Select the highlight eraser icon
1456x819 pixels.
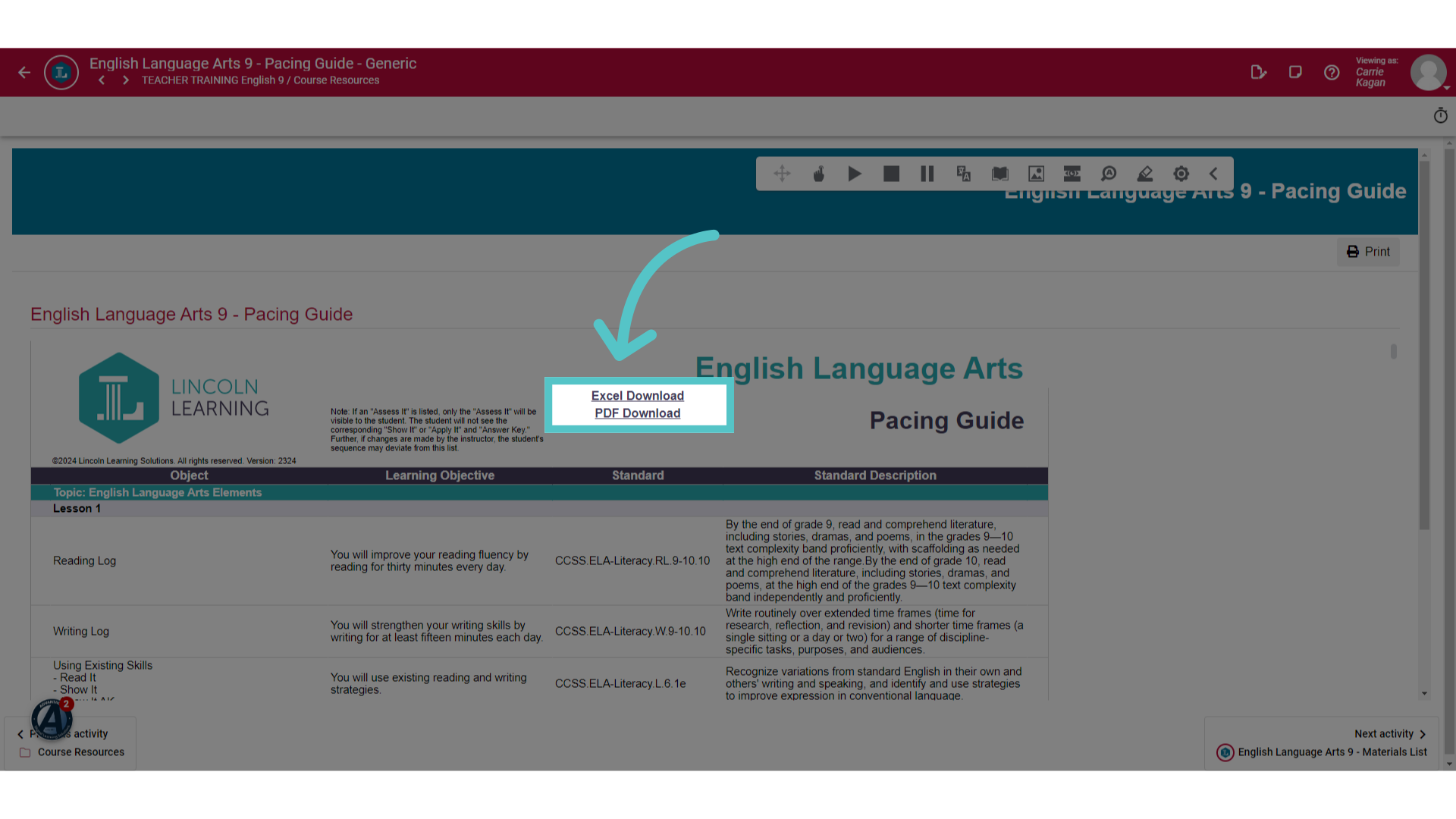1145,174
